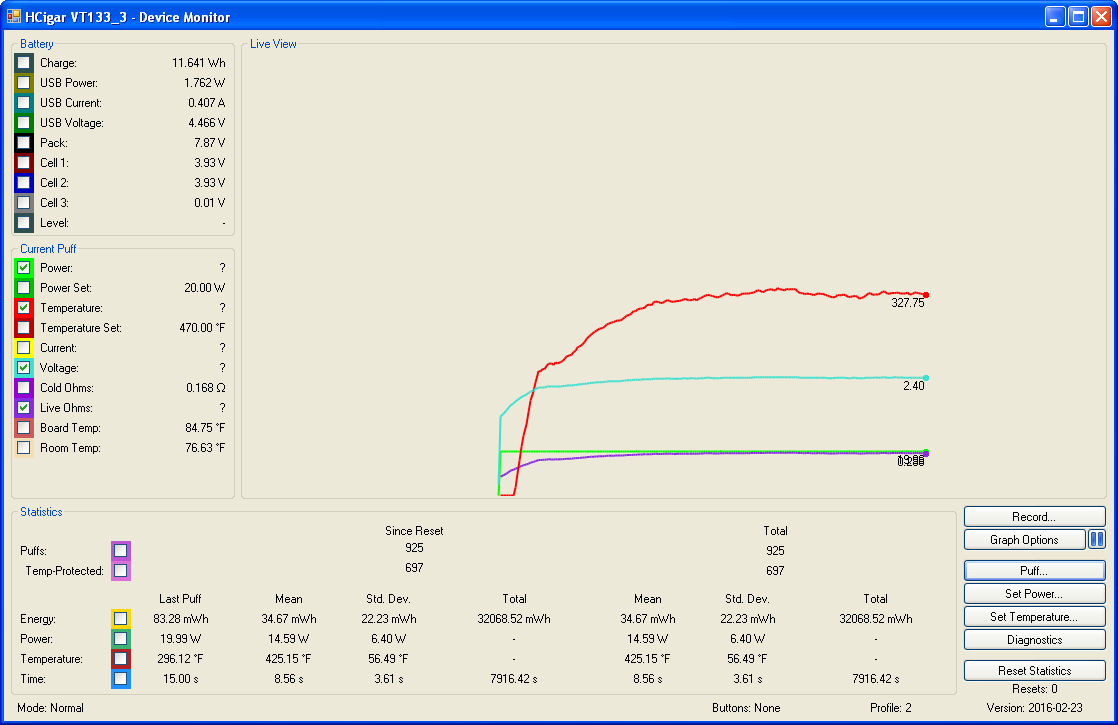Enable Board Temp graph checkbox
The width and height of the screenshot is (1118, 725).
(24, 428)
